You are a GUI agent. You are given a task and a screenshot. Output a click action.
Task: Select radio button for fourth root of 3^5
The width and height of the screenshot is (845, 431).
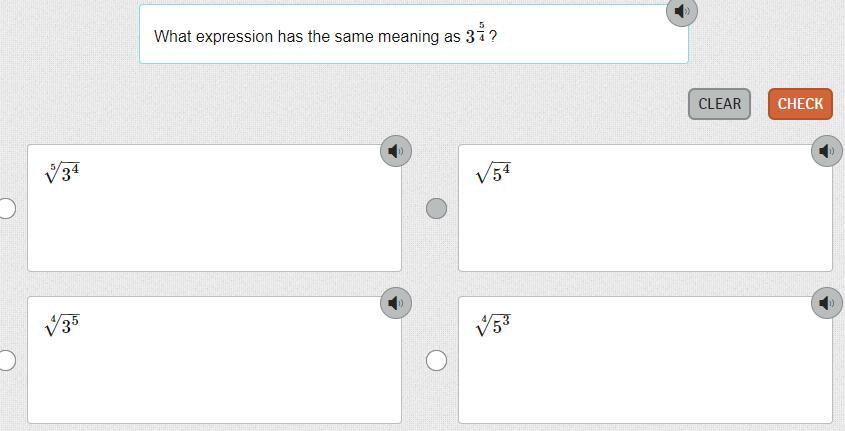point(6,360)
